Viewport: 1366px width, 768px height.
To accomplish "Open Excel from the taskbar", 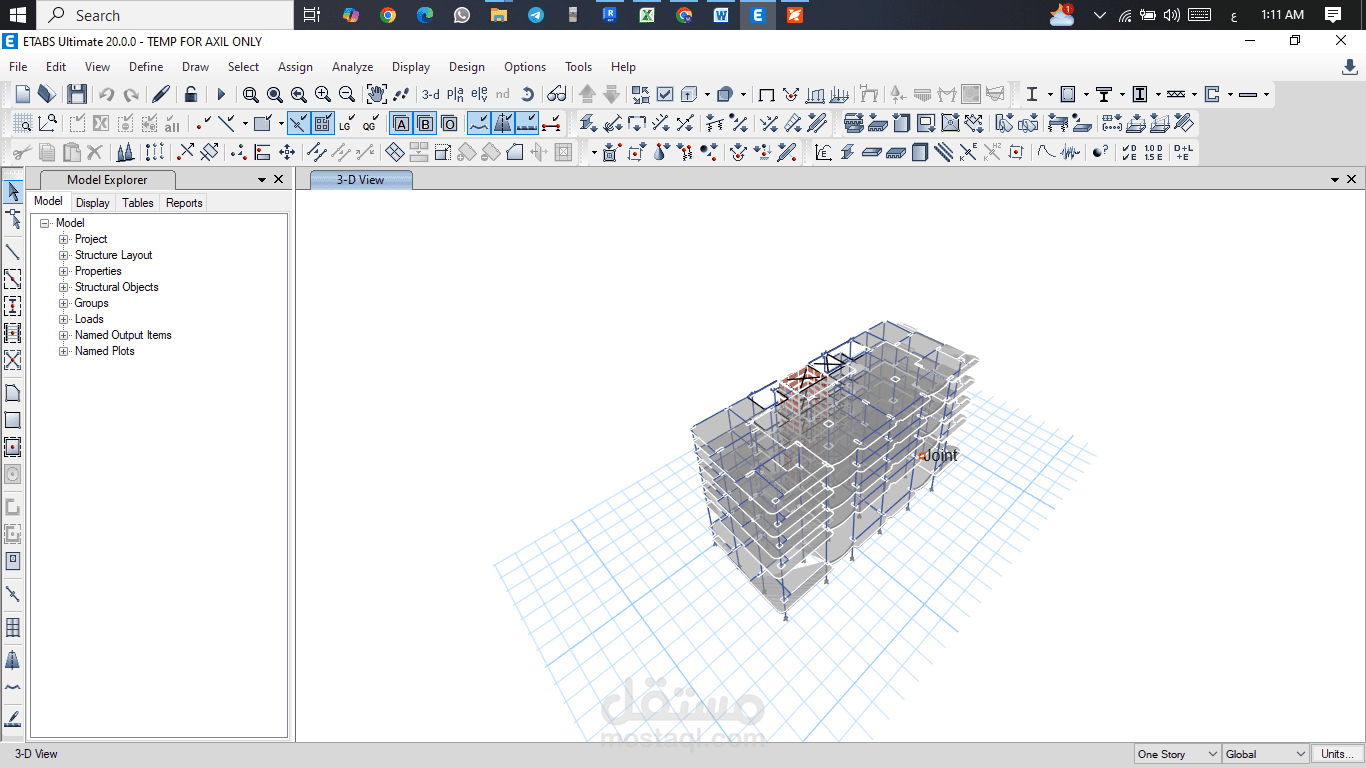I will pyautogui.click(x=647, y=15).
